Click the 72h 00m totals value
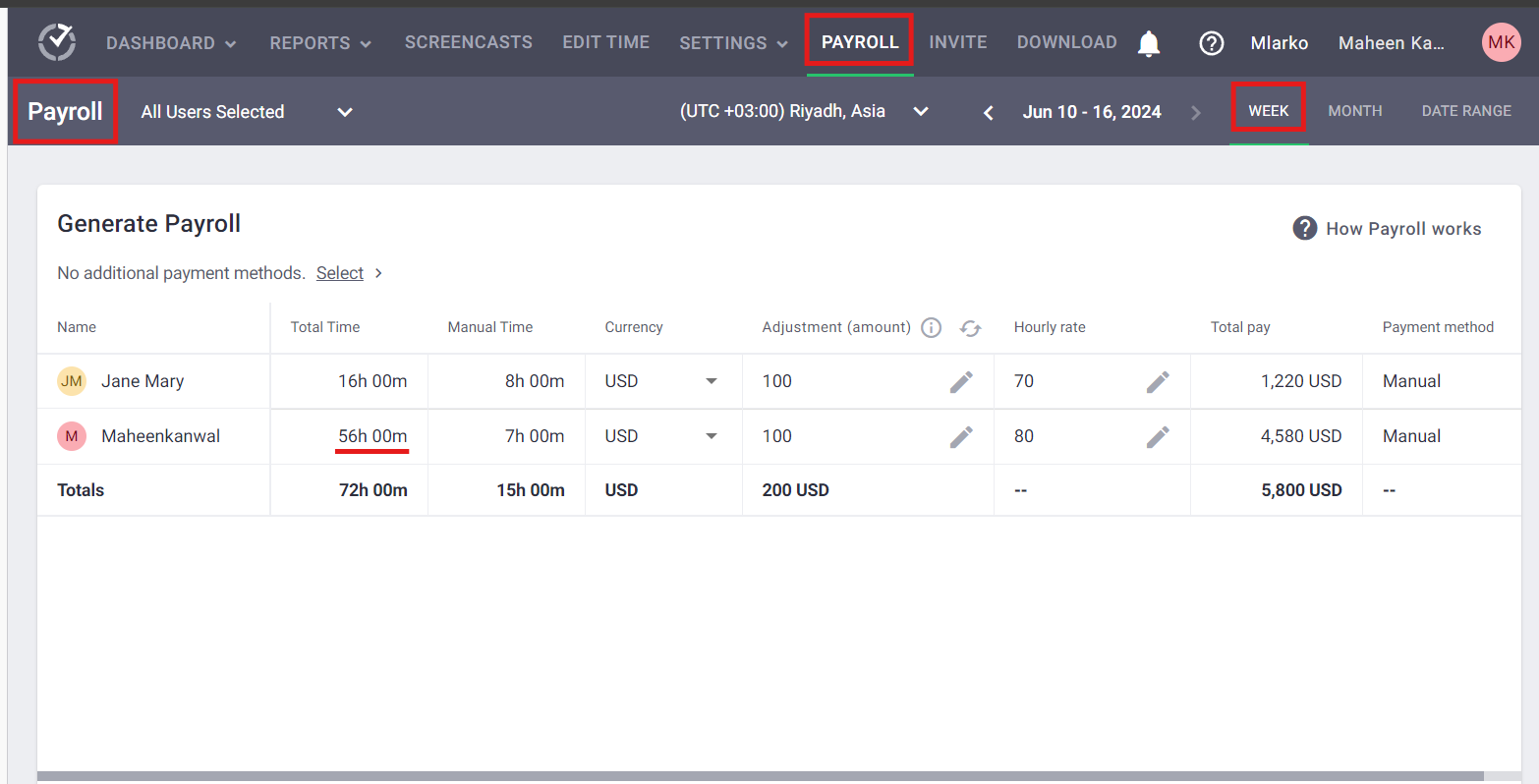Screen dimensions: 1539x784 pos(373,490)
